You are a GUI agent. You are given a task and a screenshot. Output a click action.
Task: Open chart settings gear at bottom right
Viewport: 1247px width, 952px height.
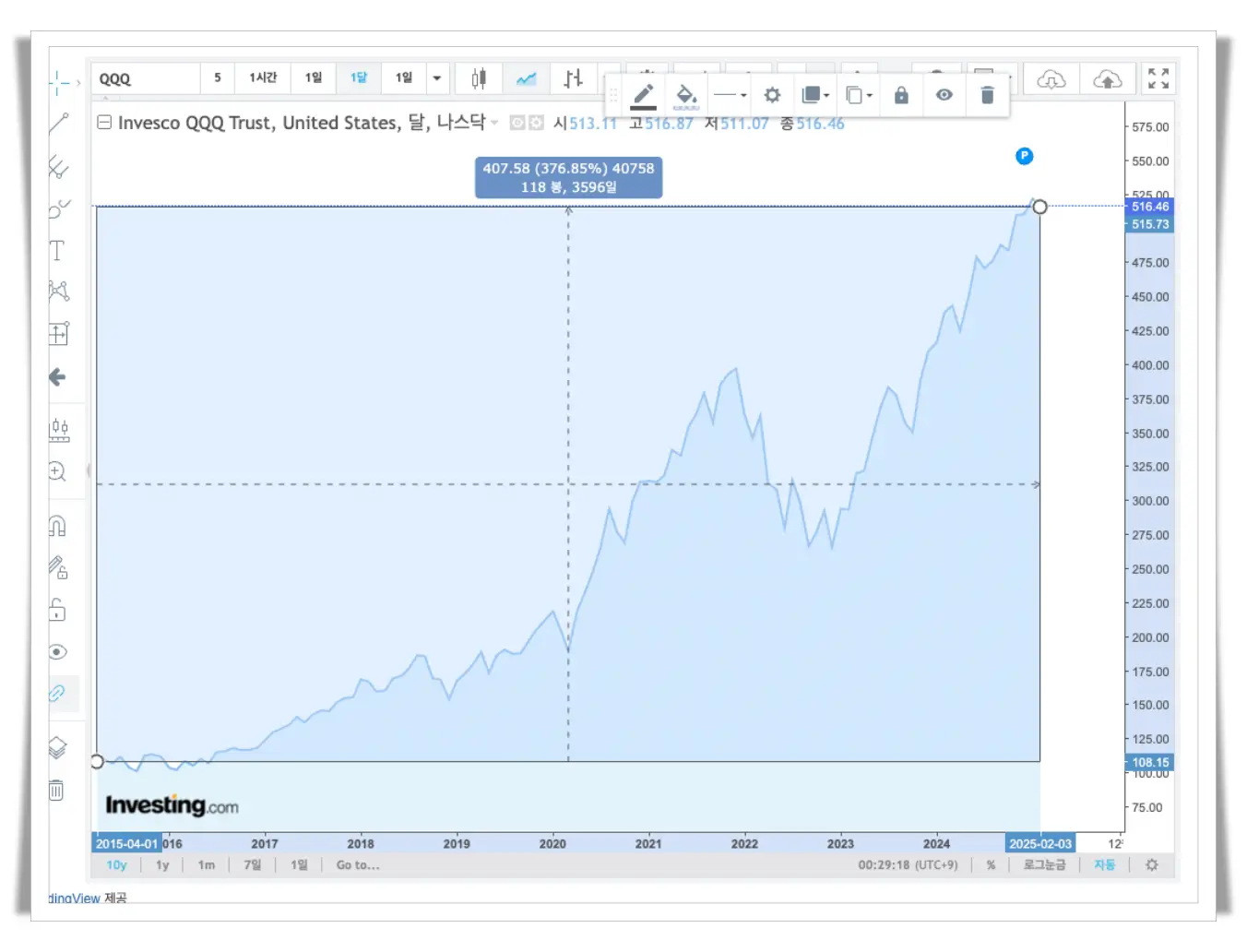(x=1151, y=865)
